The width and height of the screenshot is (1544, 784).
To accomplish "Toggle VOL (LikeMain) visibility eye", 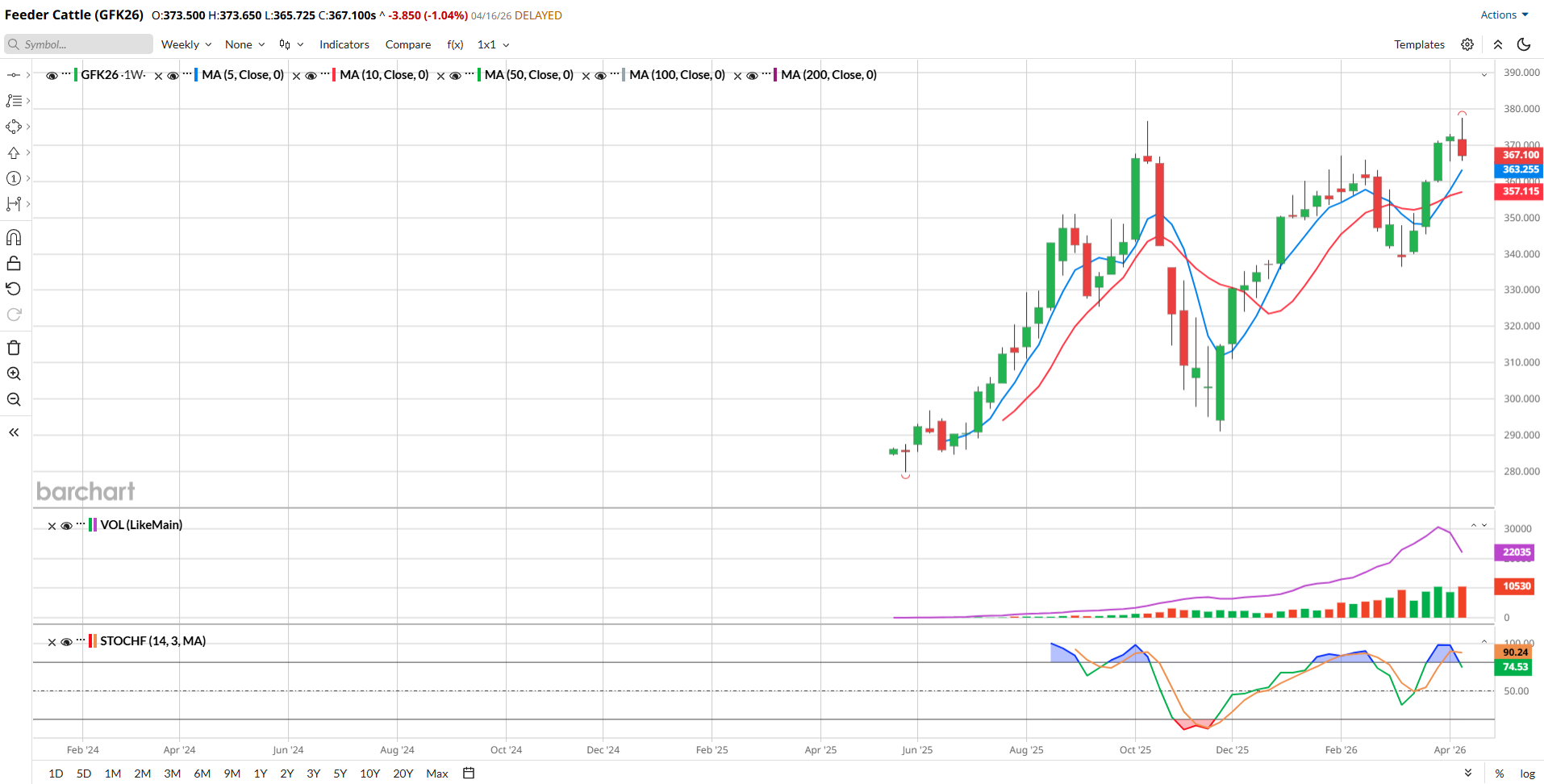I will click(67, 526).
